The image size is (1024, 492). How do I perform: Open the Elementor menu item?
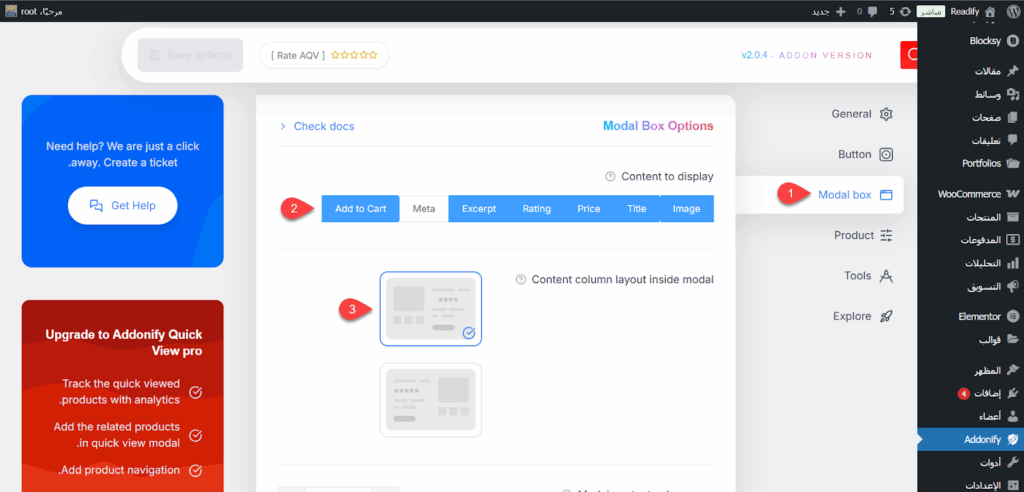[970, 316]
